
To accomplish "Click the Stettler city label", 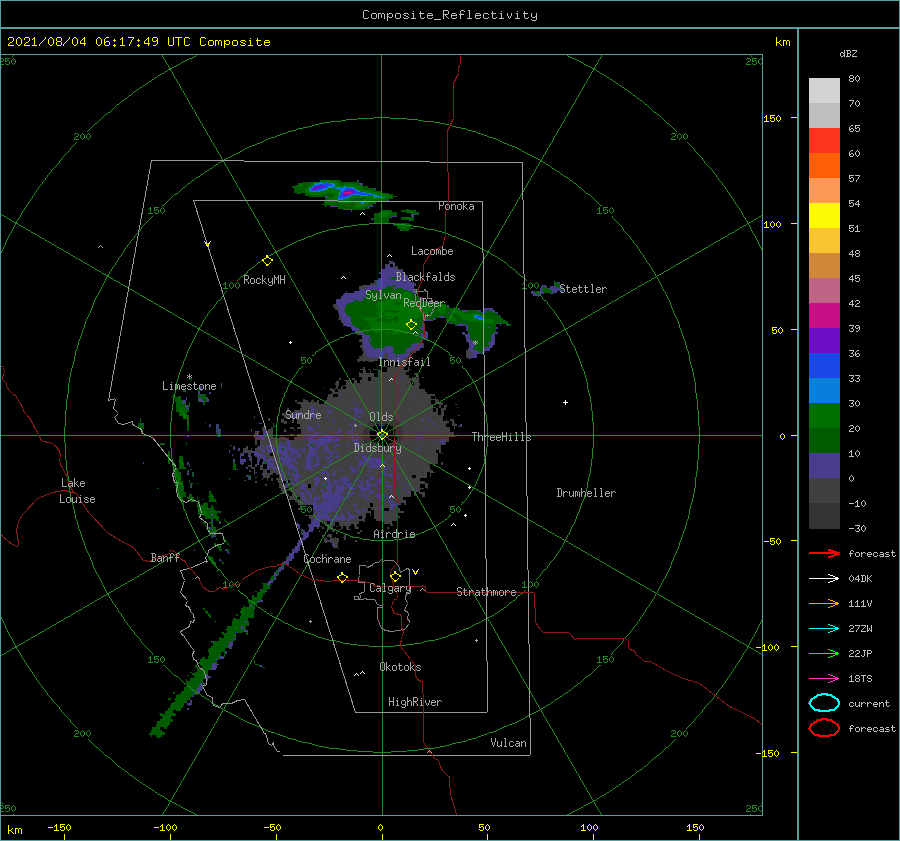I will [583, 289].
